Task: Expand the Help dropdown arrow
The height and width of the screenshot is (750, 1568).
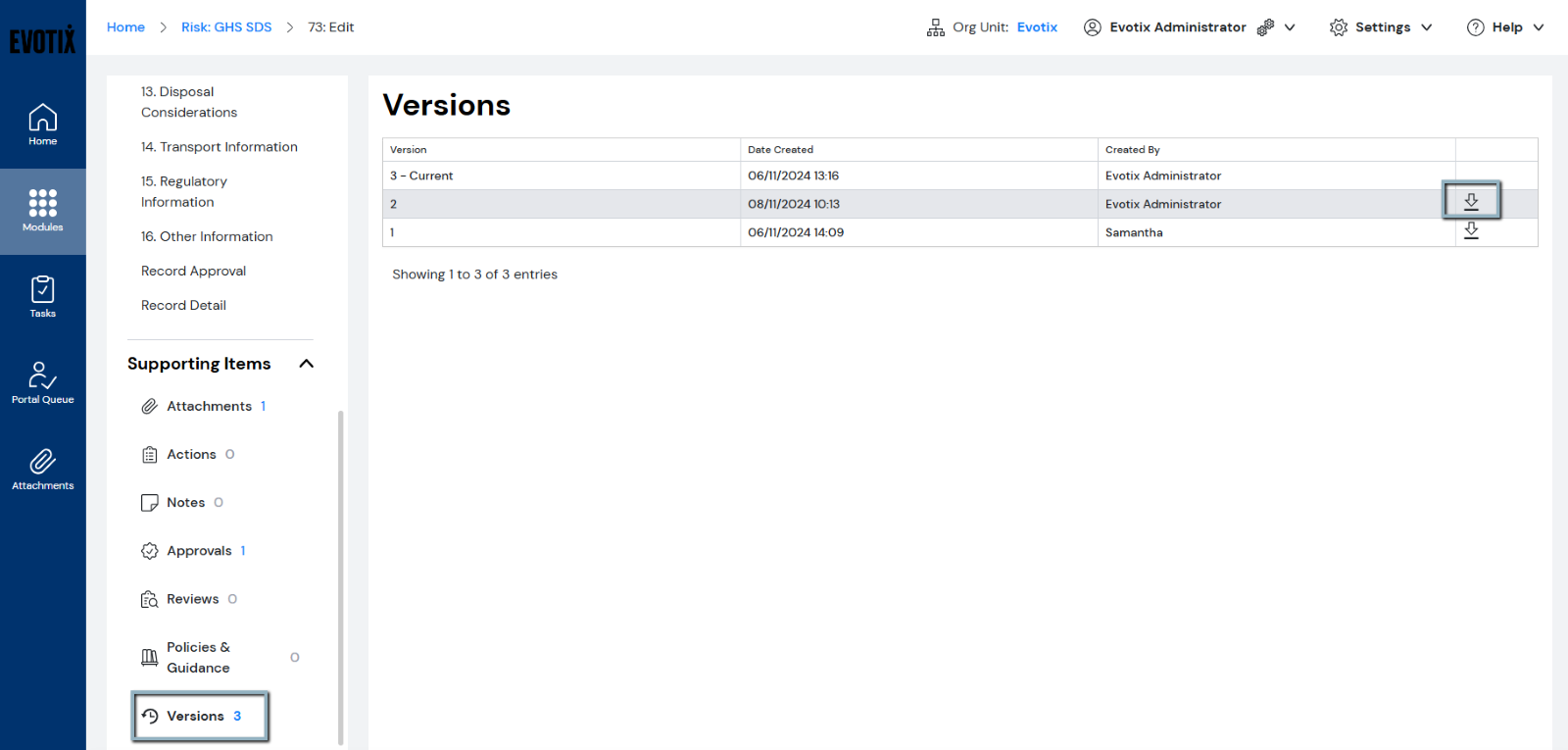Action: click(1538, 27)
